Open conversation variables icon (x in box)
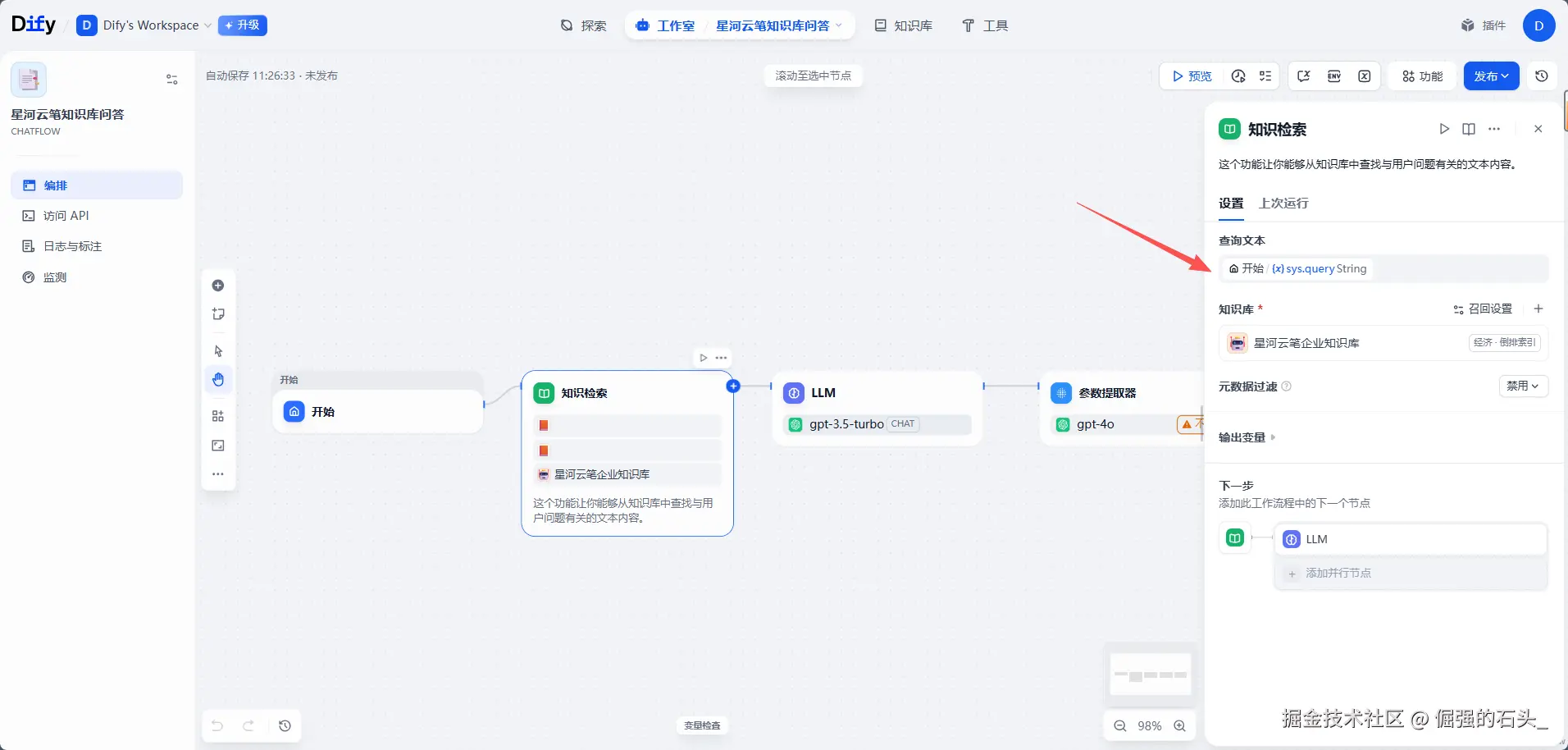Viewport: 1568px width, 750px height. (x=1365, y=76)
